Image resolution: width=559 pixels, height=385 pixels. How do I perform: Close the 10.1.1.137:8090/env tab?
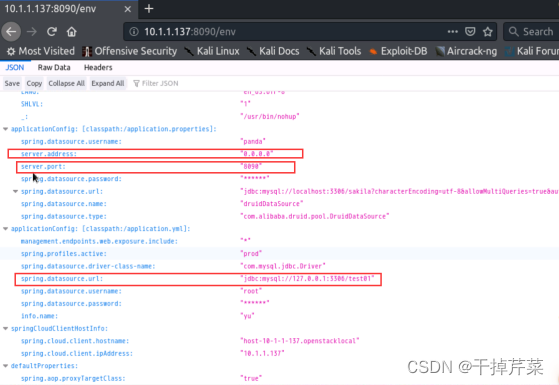coord(127,9)
